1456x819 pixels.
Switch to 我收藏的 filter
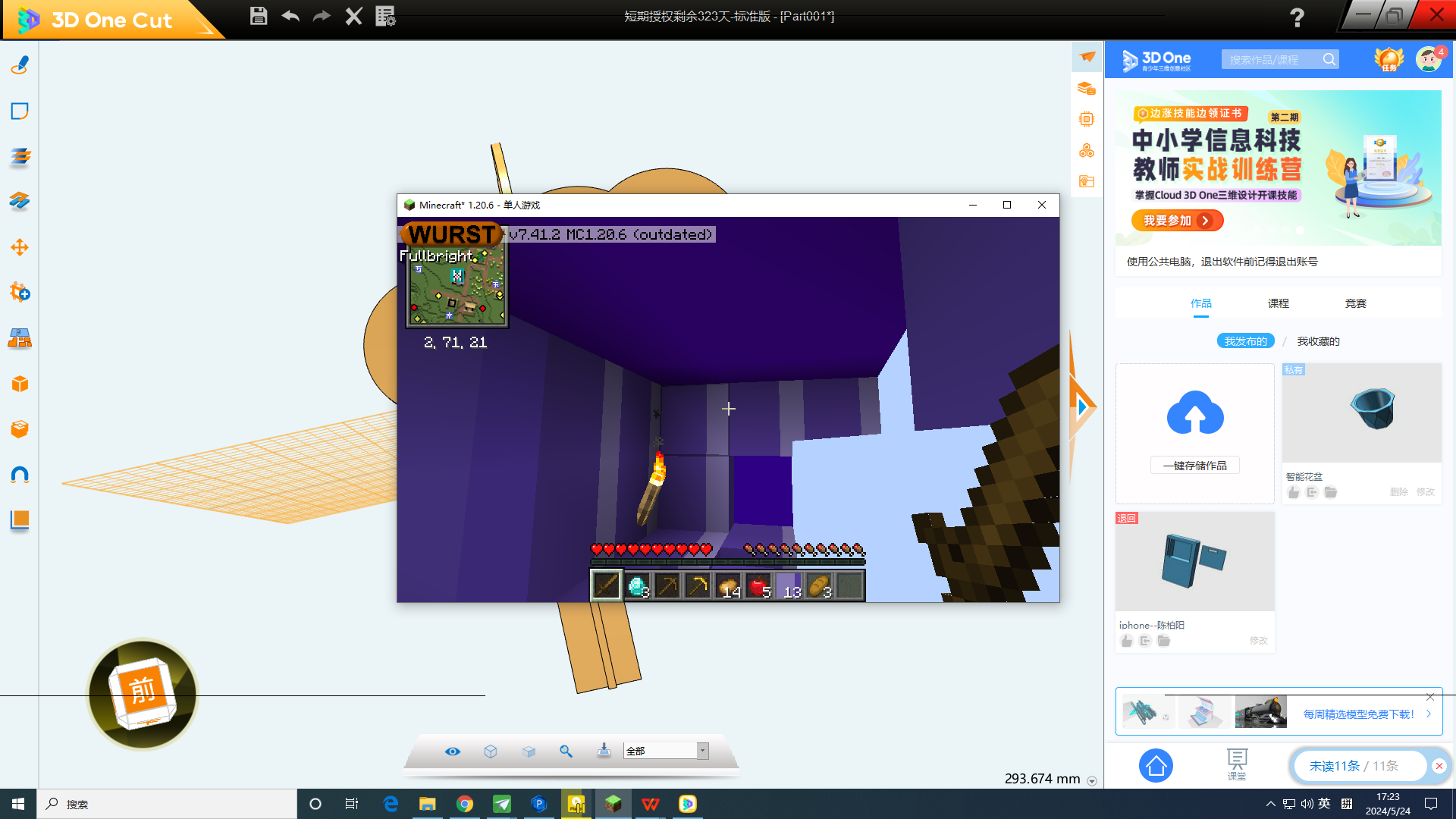pos(1318,341)
